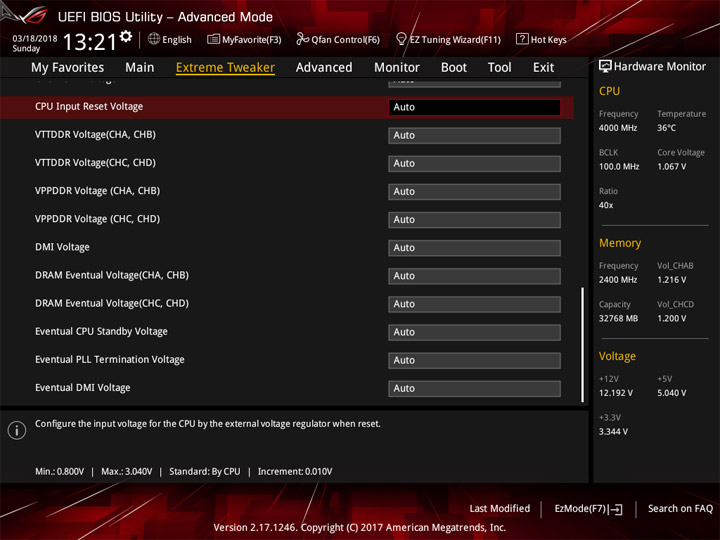Viewport: 720px width, 540px height.
Task: Launch EZ Tuning Wizard(F11)
Action: [448, 39]
